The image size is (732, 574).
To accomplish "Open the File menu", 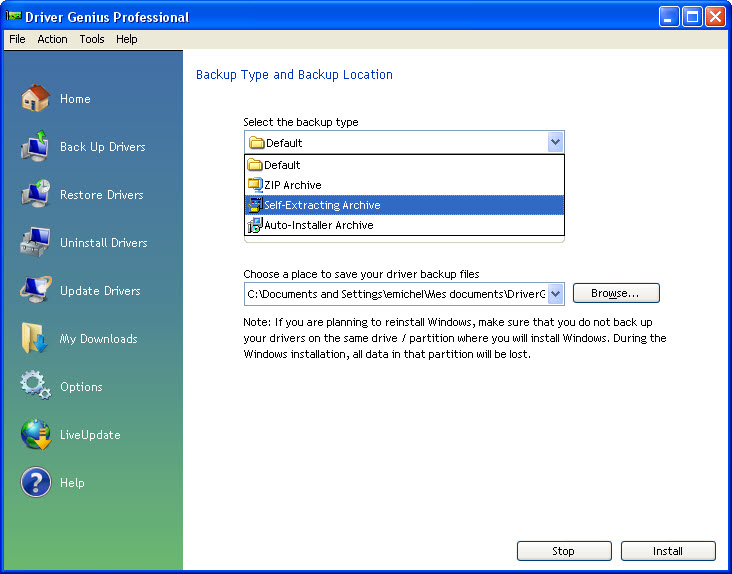I will (17, 39).
